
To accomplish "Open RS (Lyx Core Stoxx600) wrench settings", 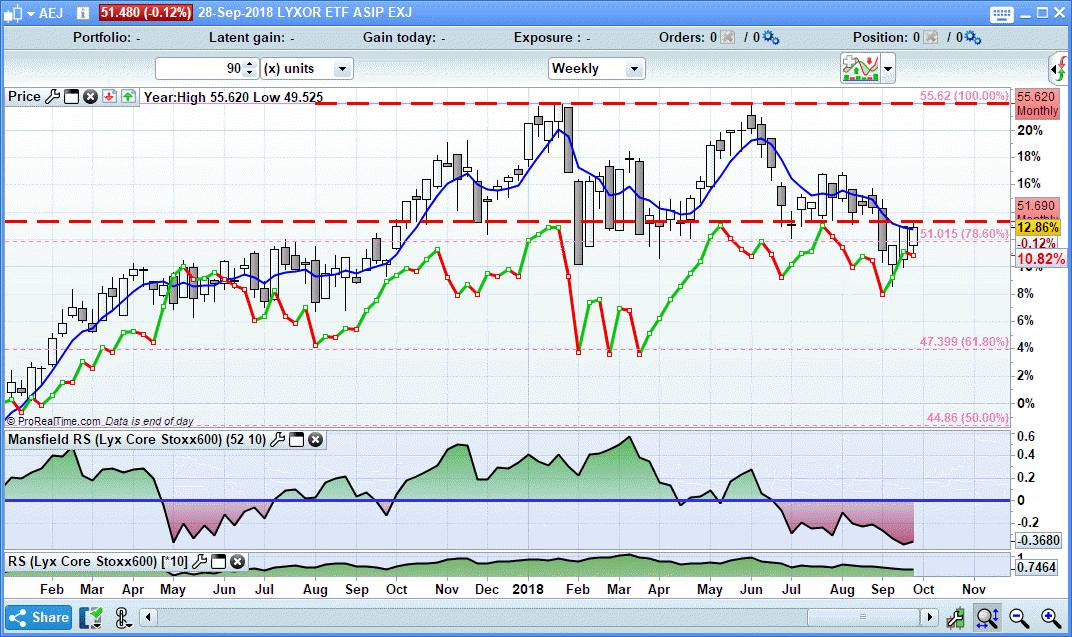I will [x=199, y=562].
